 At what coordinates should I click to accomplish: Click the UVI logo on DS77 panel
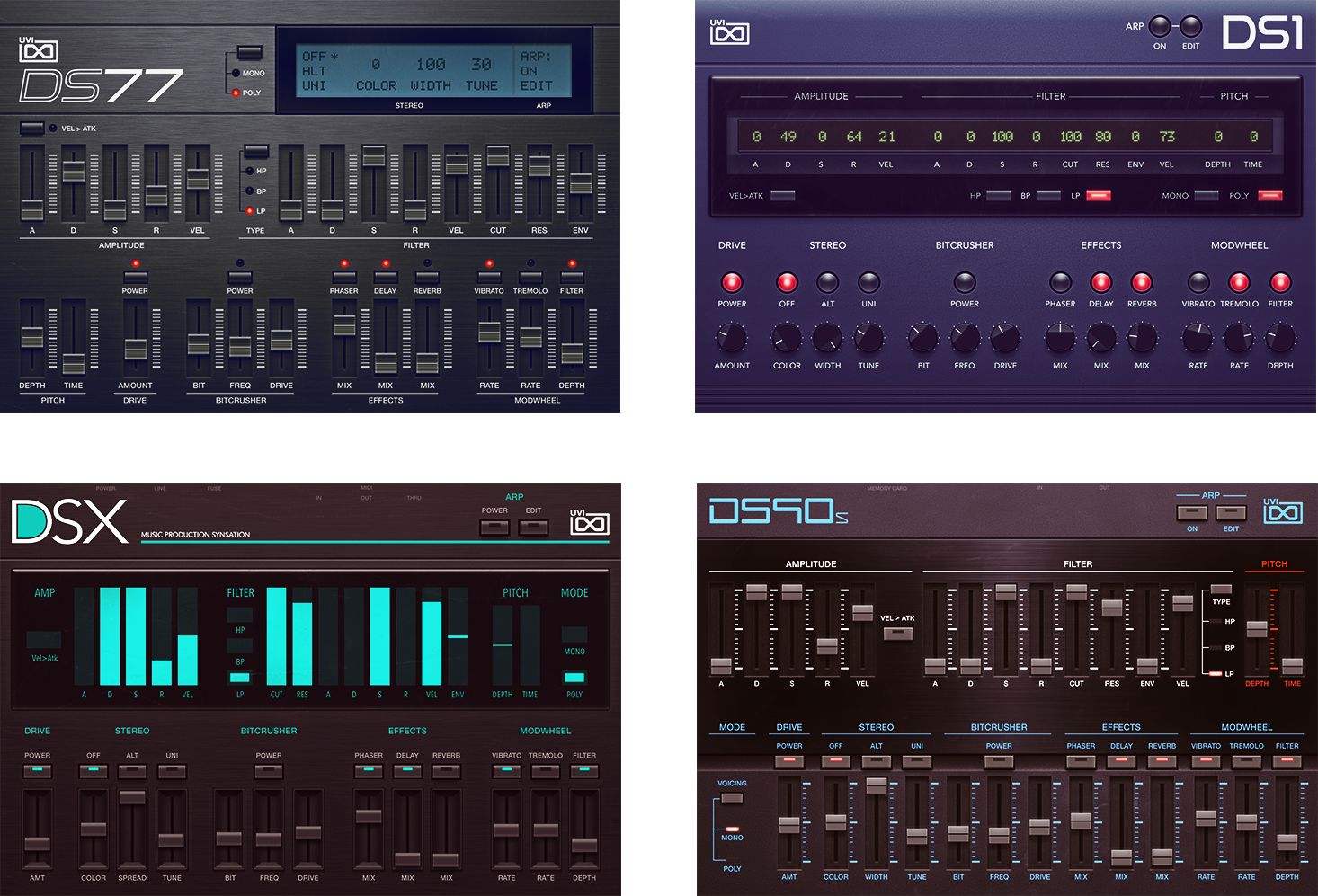39,50
